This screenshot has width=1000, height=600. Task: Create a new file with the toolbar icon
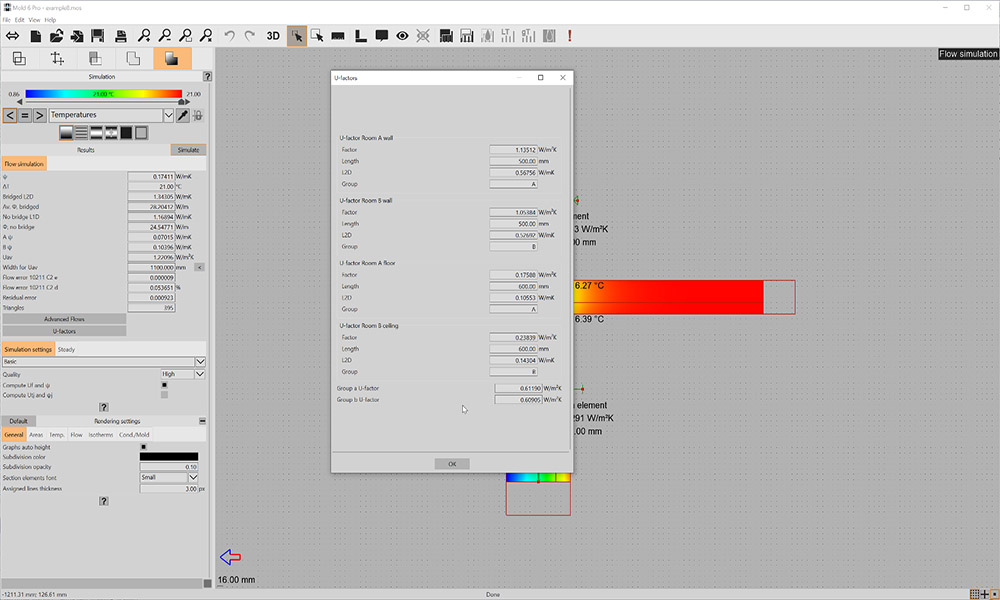[36, 36]
